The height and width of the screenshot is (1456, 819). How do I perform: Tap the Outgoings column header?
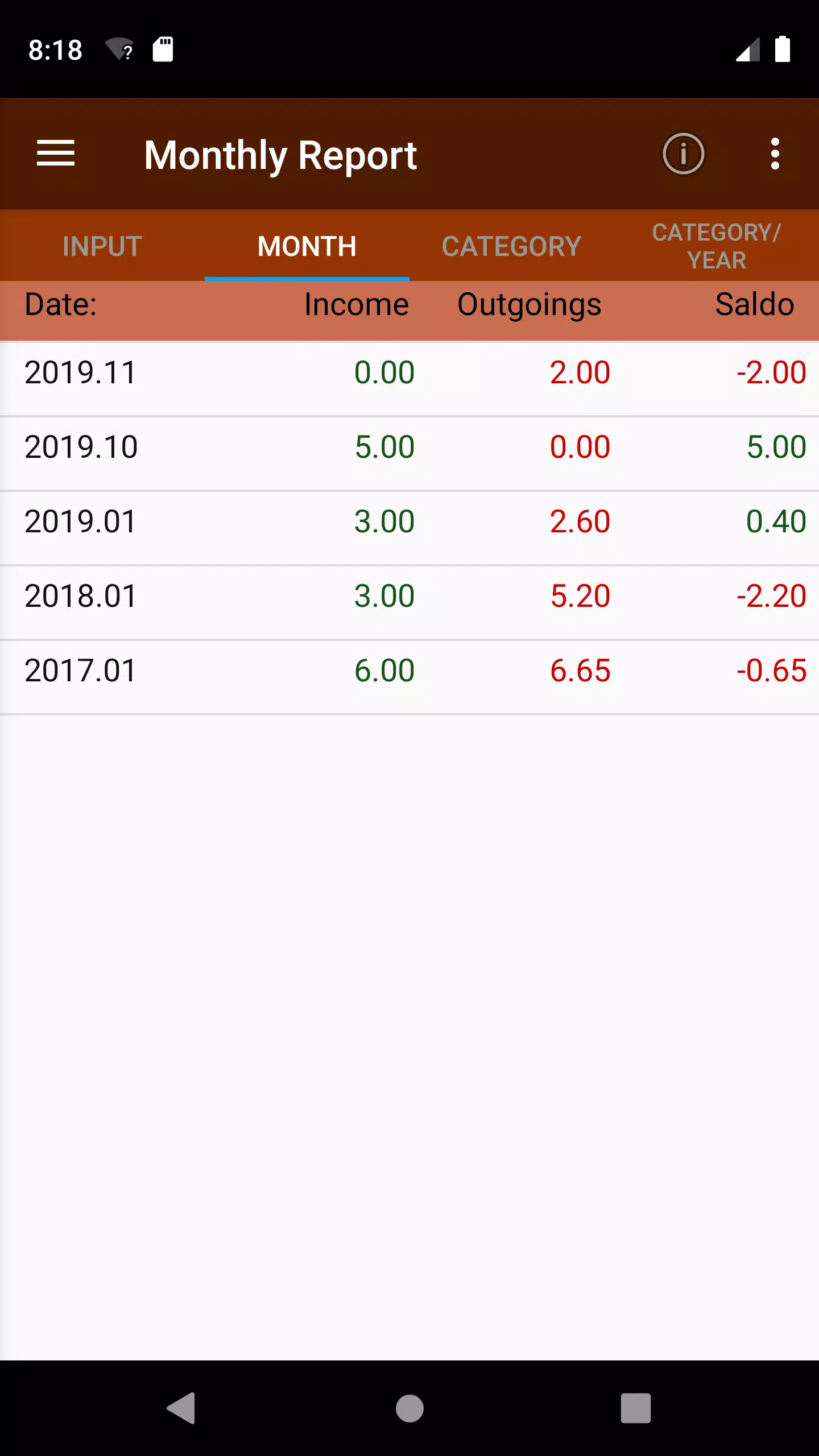click(529, 305)
